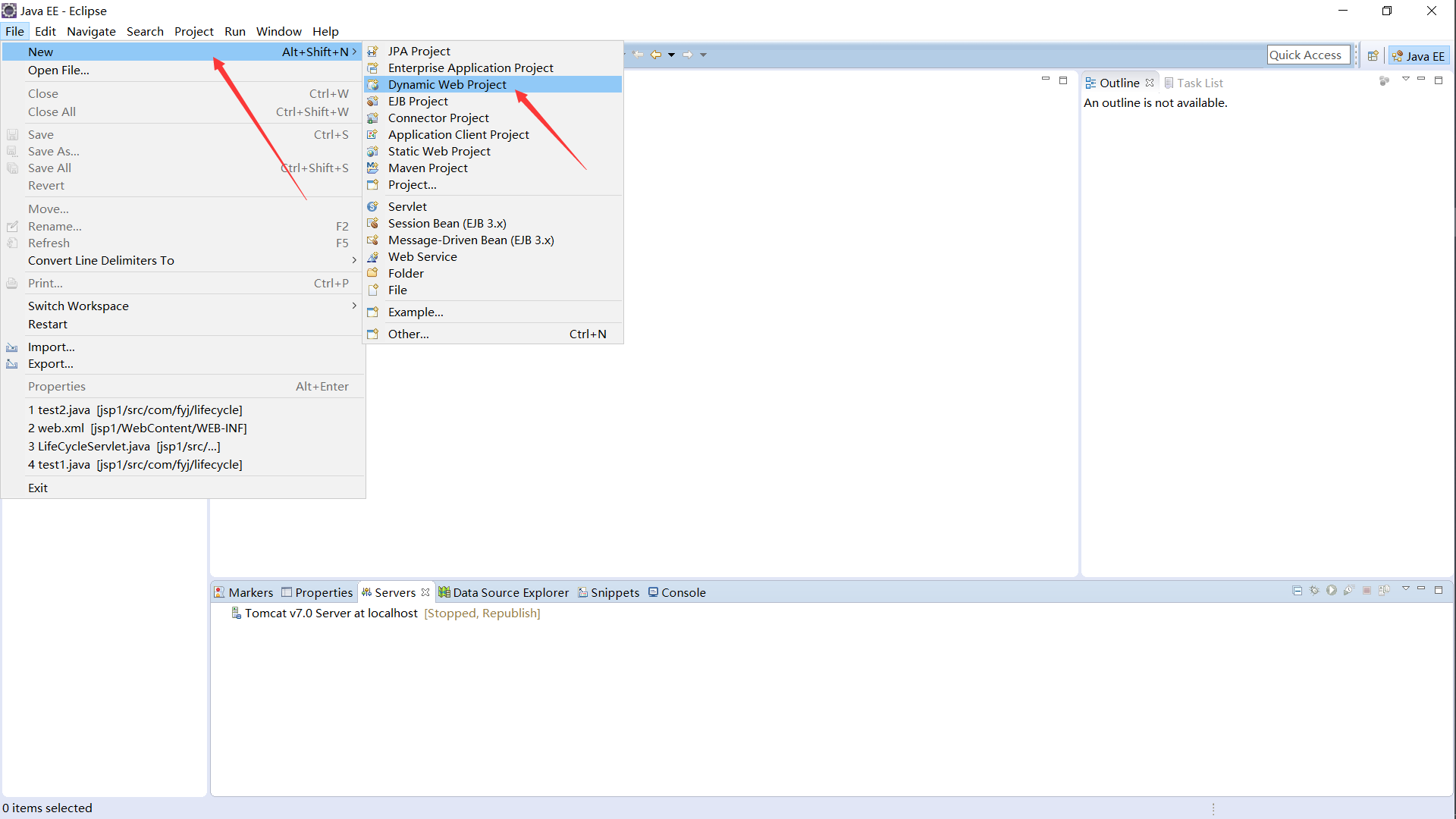
Task: Click Open Perspective icon beside Java EE
Action: click(1373, 55)
